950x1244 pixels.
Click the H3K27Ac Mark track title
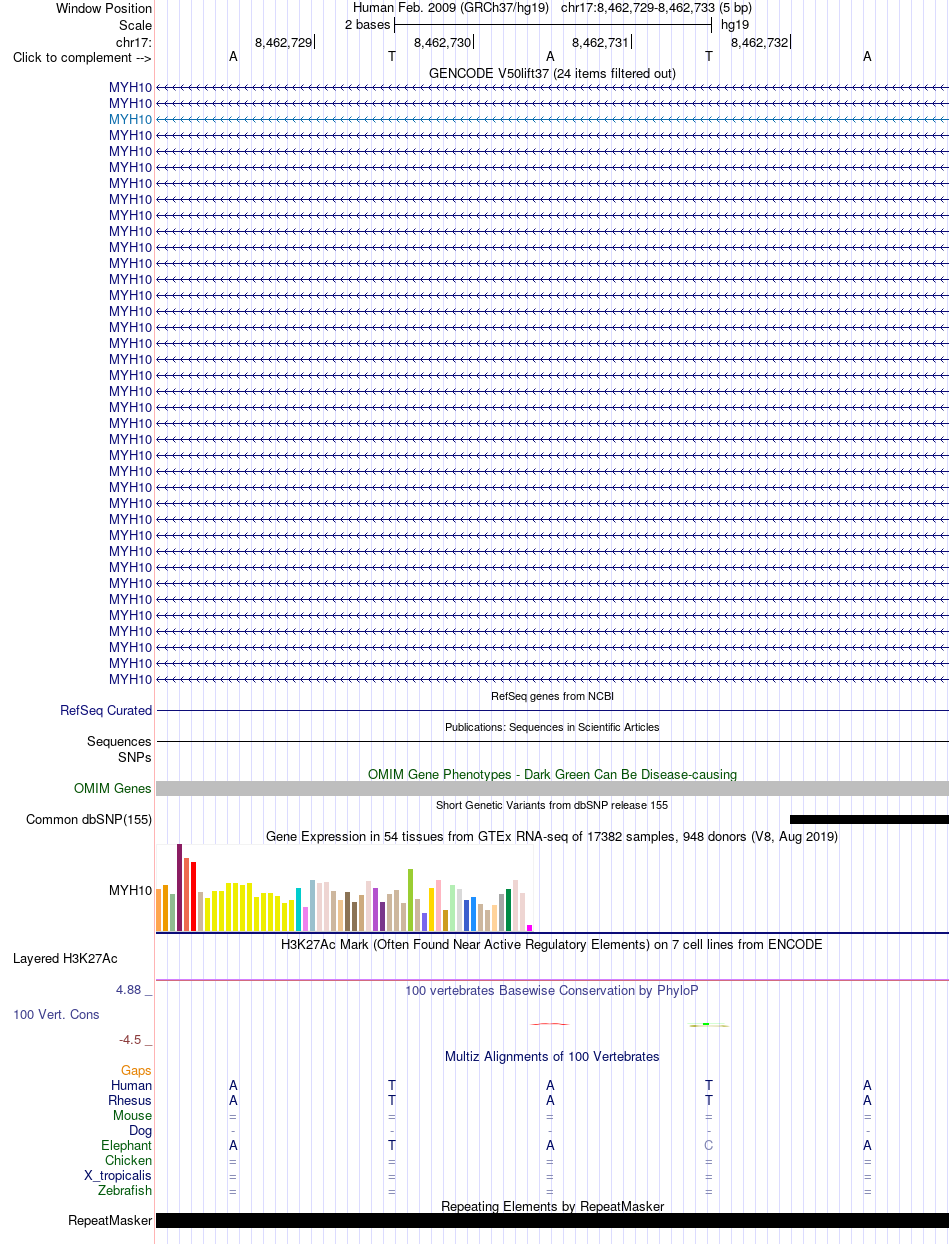pyautogui.click(x=552, y=944)
